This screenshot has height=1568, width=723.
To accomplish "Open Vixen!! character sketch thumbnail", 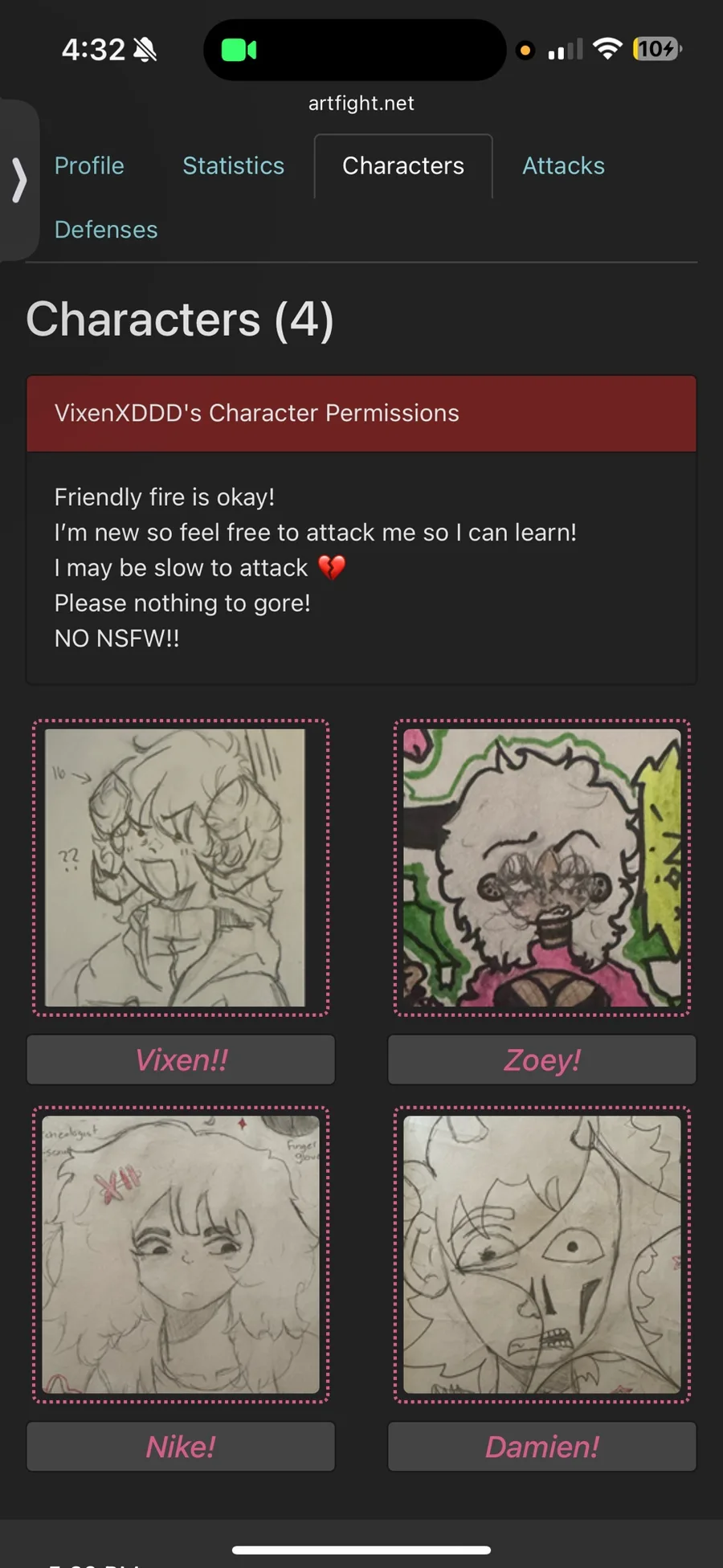I will pos(181,868).
